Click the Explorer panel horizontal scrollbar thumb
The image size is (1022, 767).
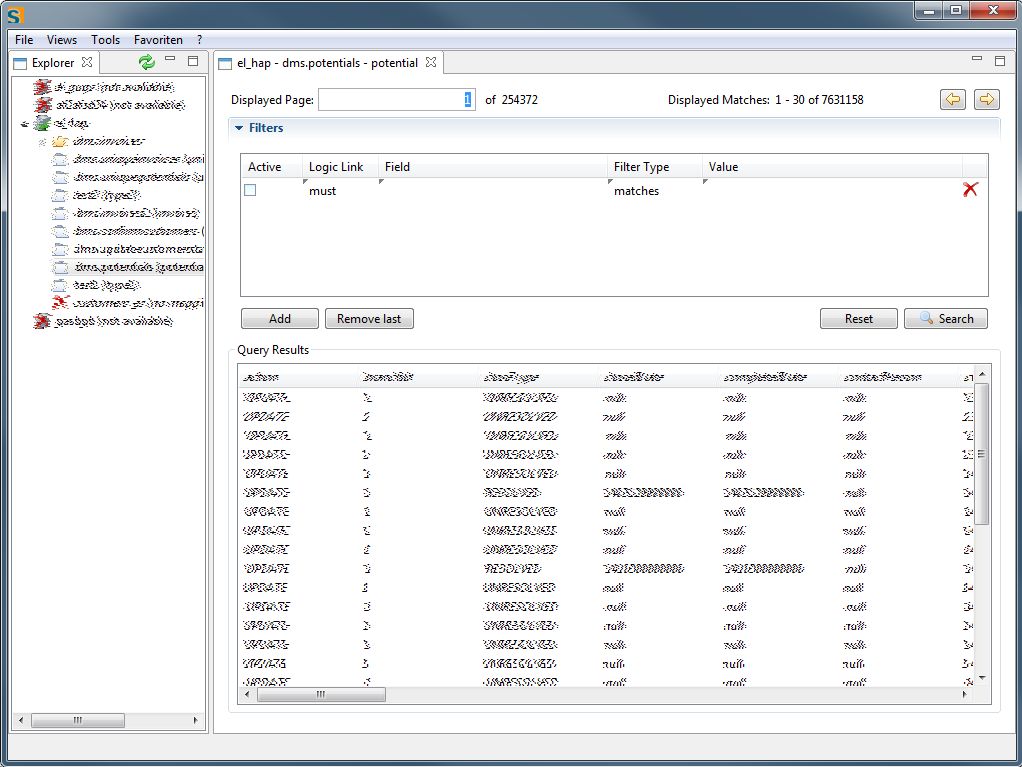[x=78, y=720]
